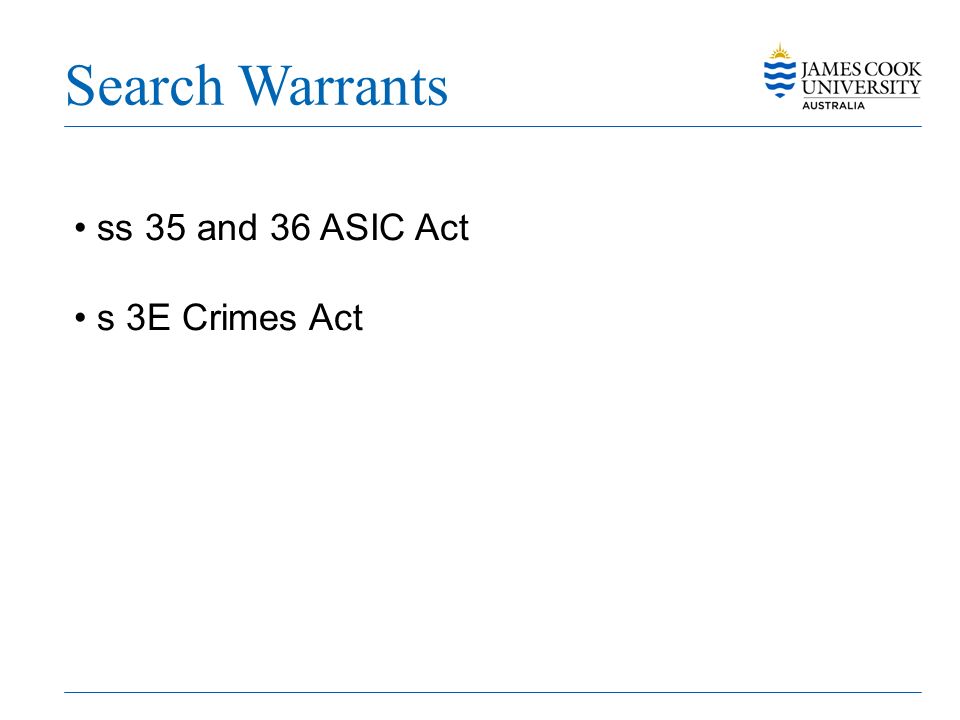Click the 'Search Warrants' slide title
The height and width of the screenshot is (720, 960).
click(257, 86)
